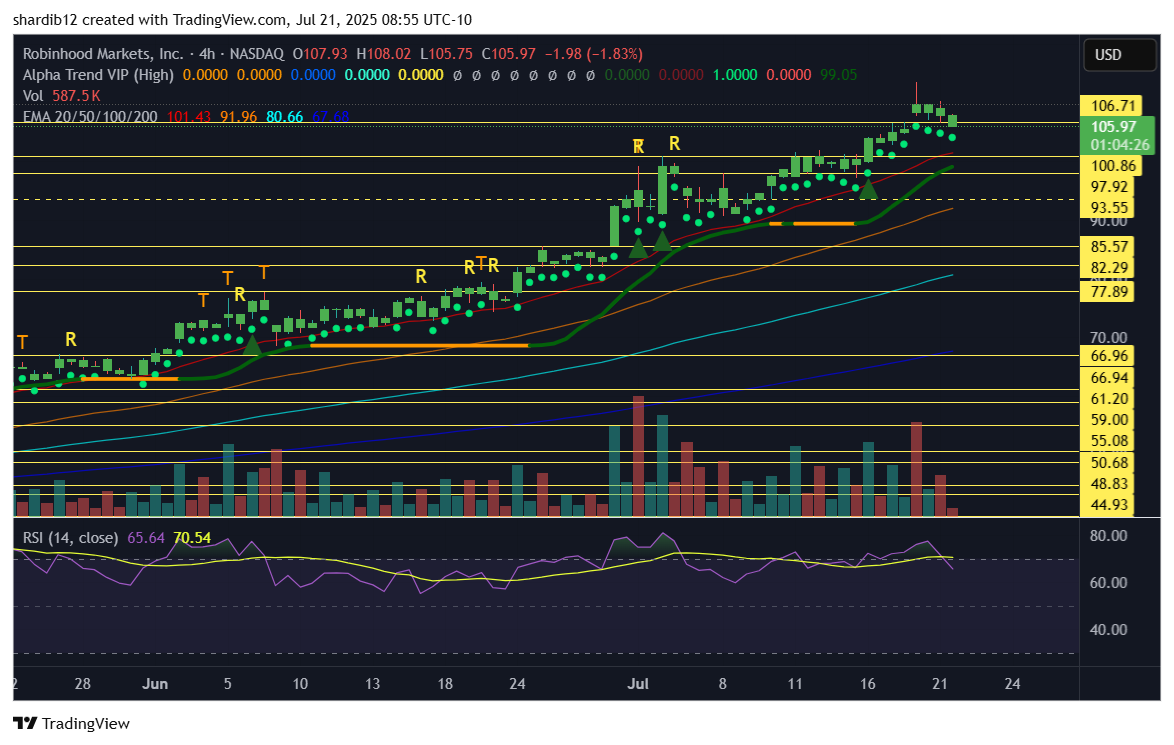The height and width of the screenshot is (745, 1174).
Task: Click the 85.57 price level label
Action: pyautogui.click(x=1109, y=246)
